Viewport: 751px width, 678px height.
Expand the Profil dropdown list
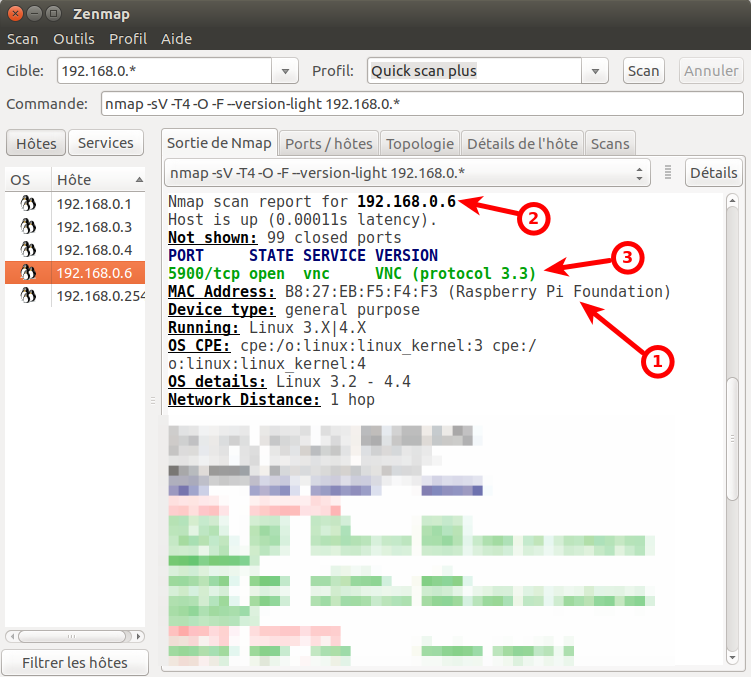(x=597, y=71)
